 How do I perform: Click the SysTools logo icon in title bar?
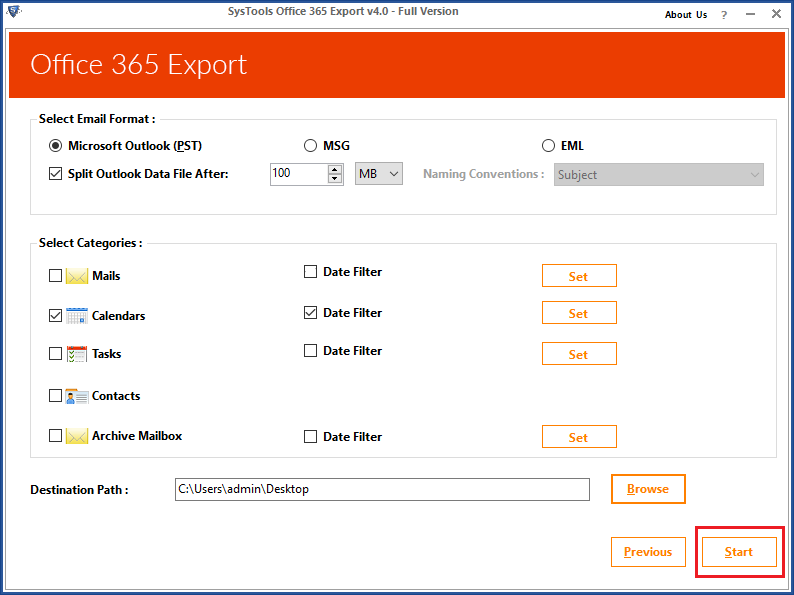14,11
